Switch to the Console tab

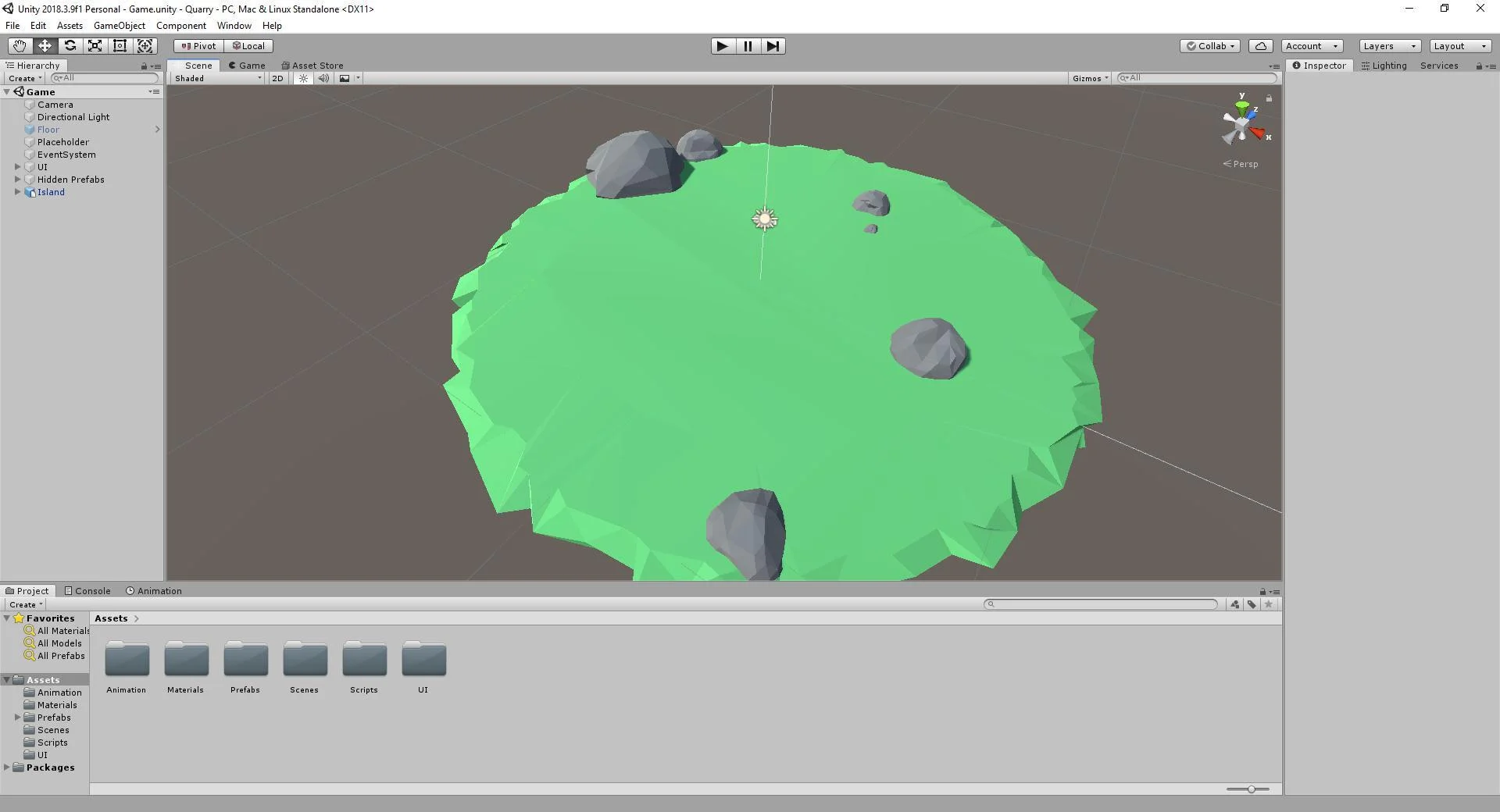pos(87,591)
